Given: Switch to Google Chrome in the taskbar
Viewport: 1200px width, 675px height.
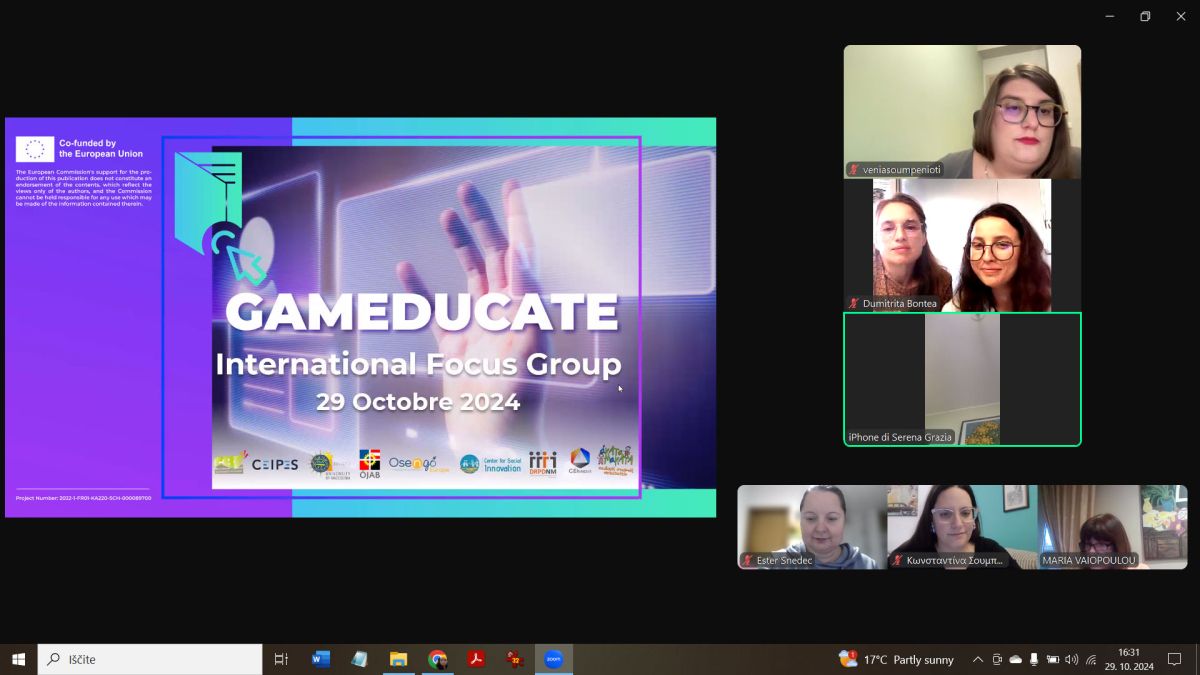Looking at the screenshot, I should click(x=438, y=659).
